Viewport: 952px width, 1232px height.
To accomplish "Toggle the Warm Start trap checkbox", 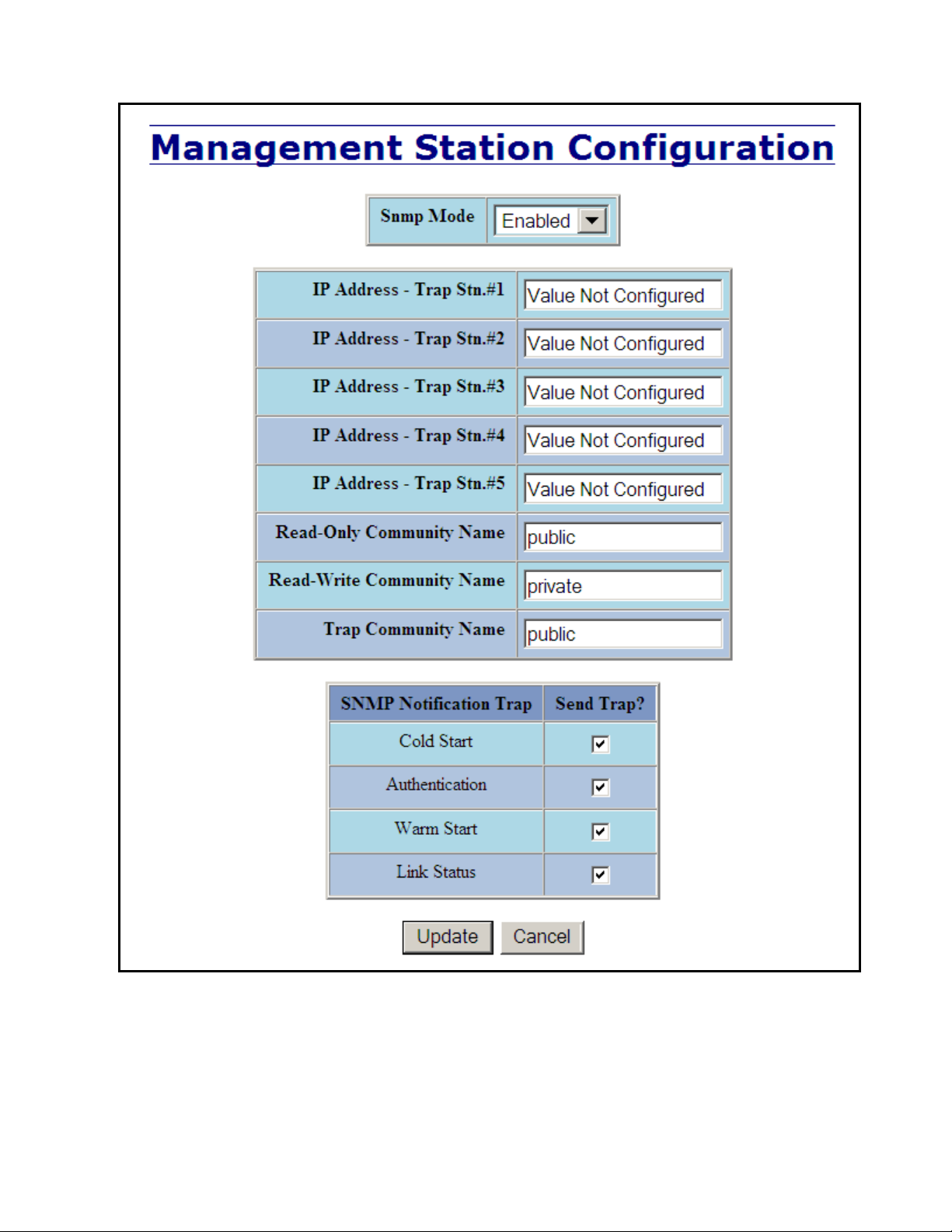I will point(600,832).
